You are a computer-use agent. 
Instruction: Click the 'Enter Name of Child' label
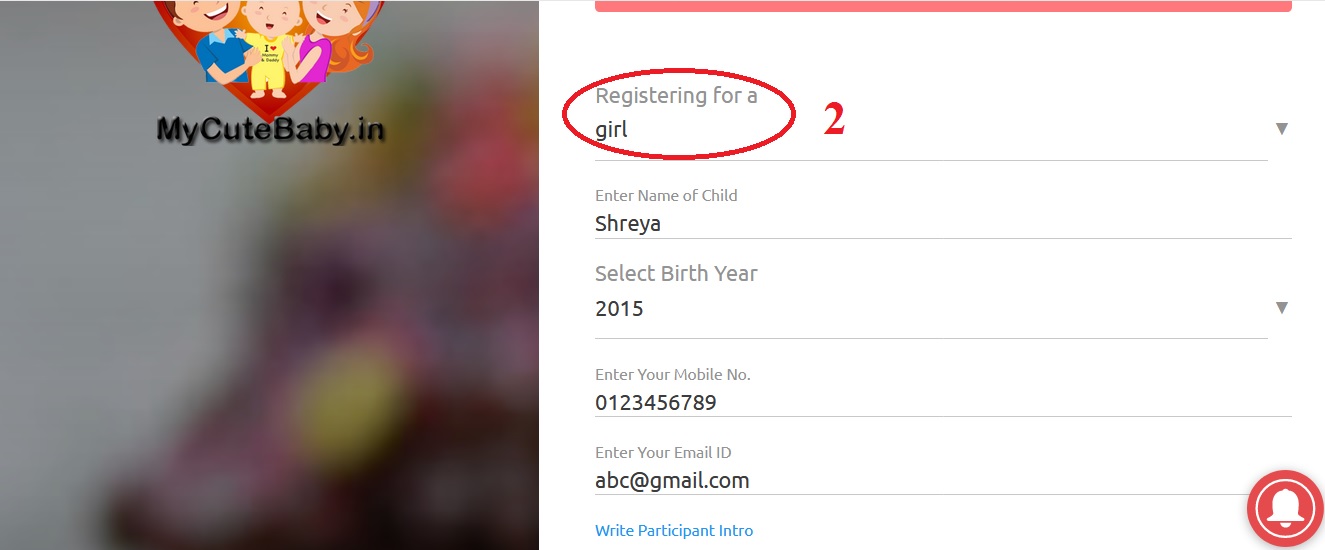coord(666,196)
